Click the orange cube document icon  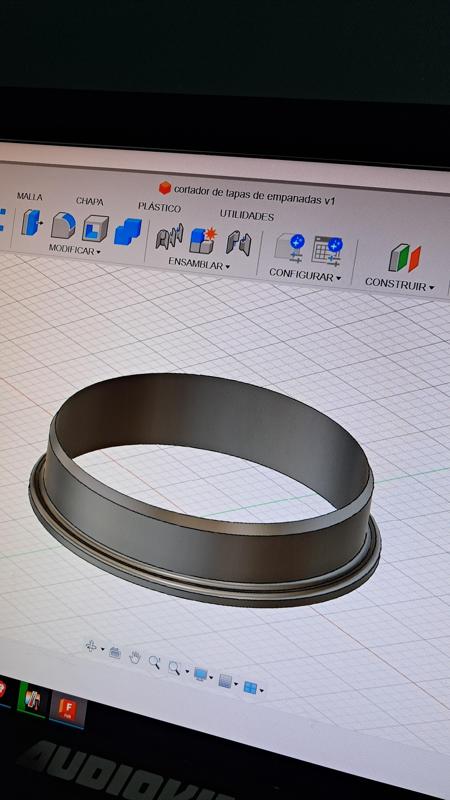[164, 188]
